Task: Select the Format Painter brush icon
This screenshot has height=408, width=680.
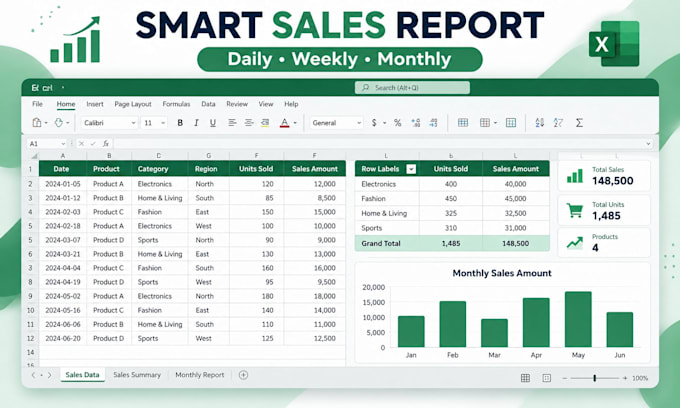Action: (59, 123)
